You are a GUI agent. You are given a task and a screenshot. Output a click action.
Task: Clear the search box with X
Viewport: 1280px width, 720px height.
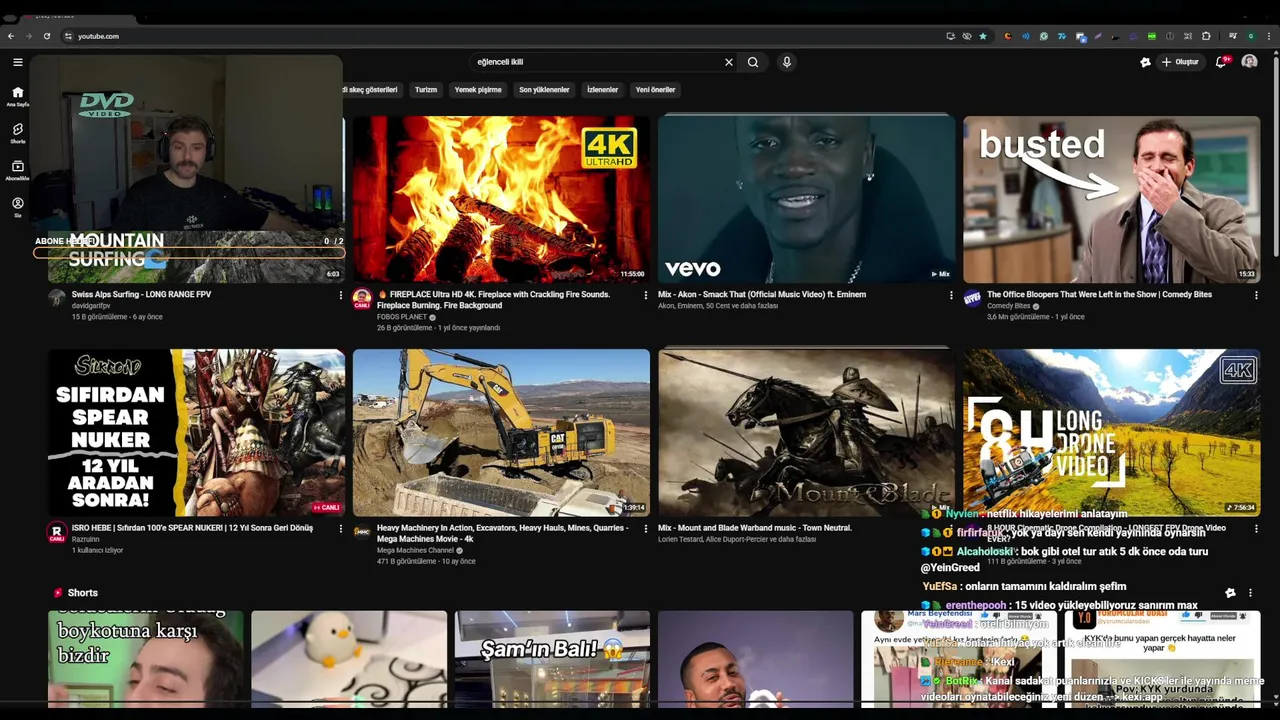click(x=729, y=62)
